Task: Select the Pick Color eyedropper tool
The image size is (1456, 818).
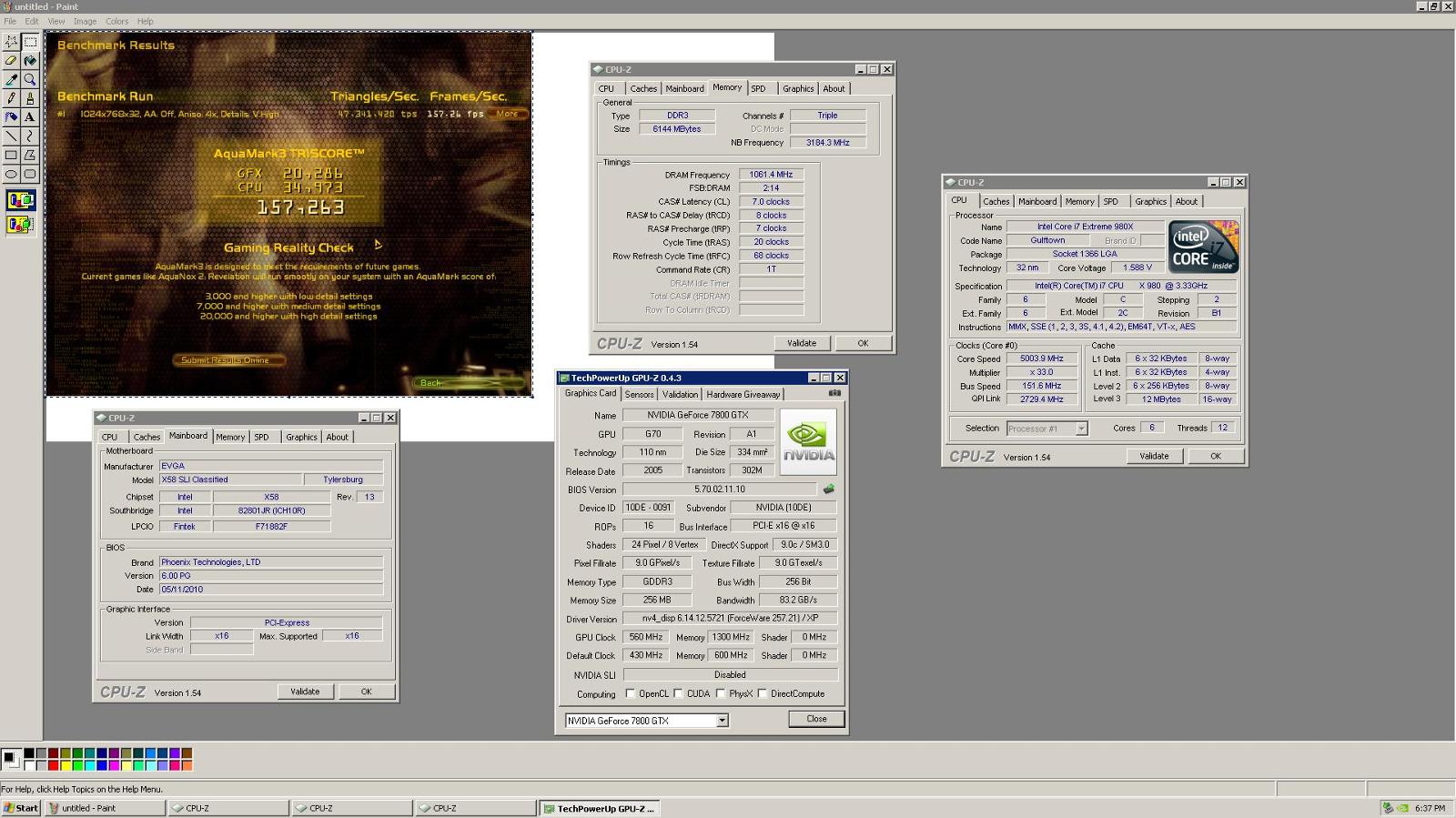Action: [11, 80]
